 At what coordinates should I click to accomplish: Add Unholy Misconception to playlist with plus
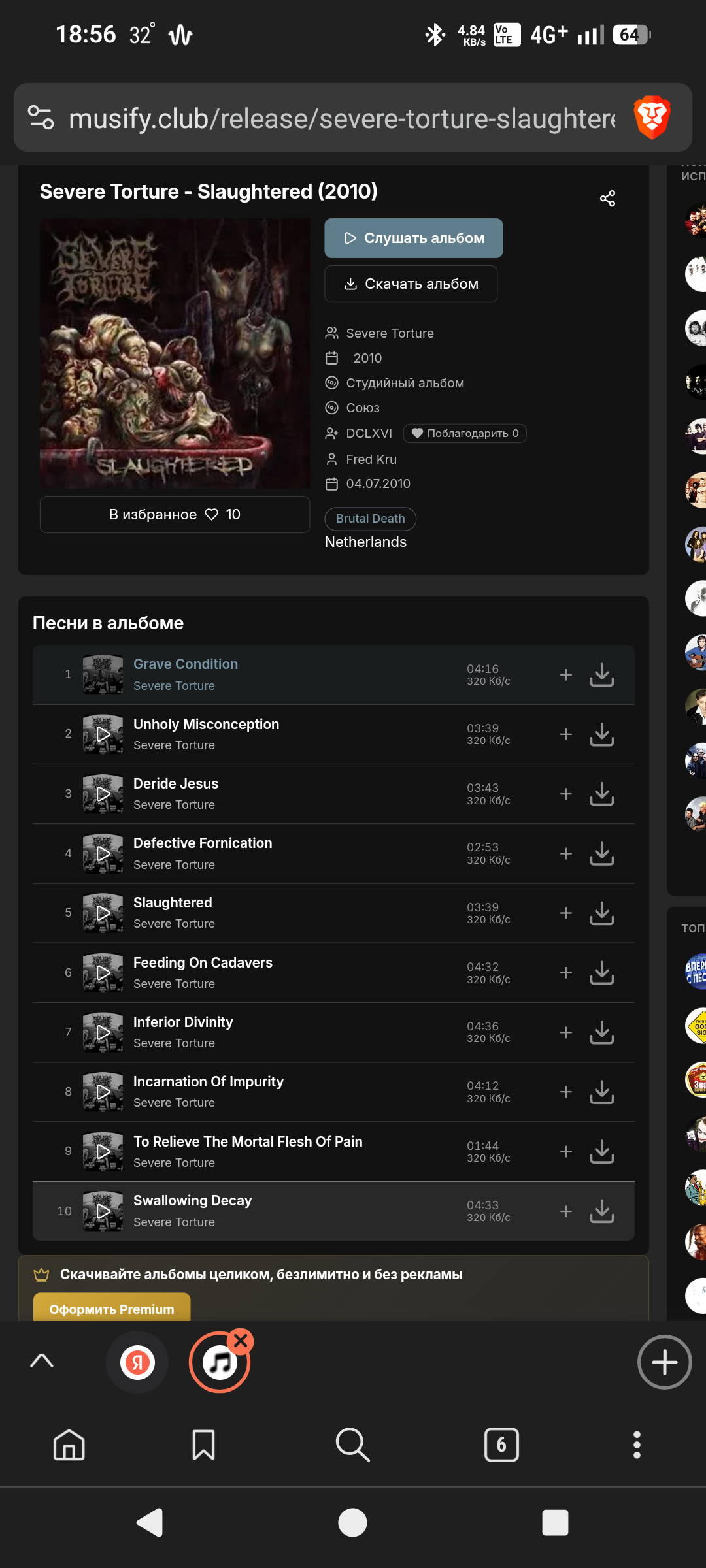coord(566,734)
